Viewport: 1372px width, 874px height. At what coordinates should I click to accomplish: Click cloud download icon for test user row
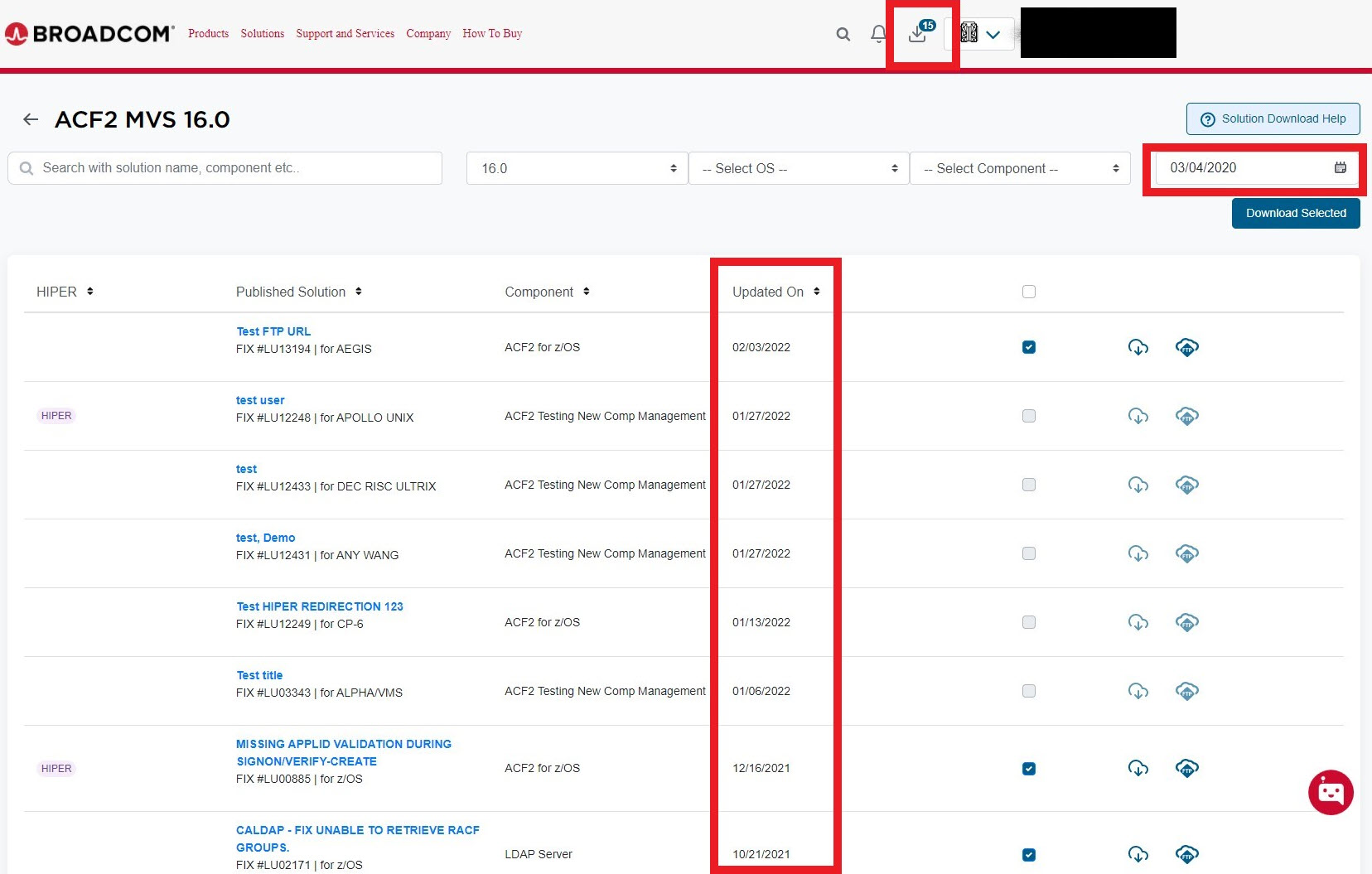(1138, 416)
